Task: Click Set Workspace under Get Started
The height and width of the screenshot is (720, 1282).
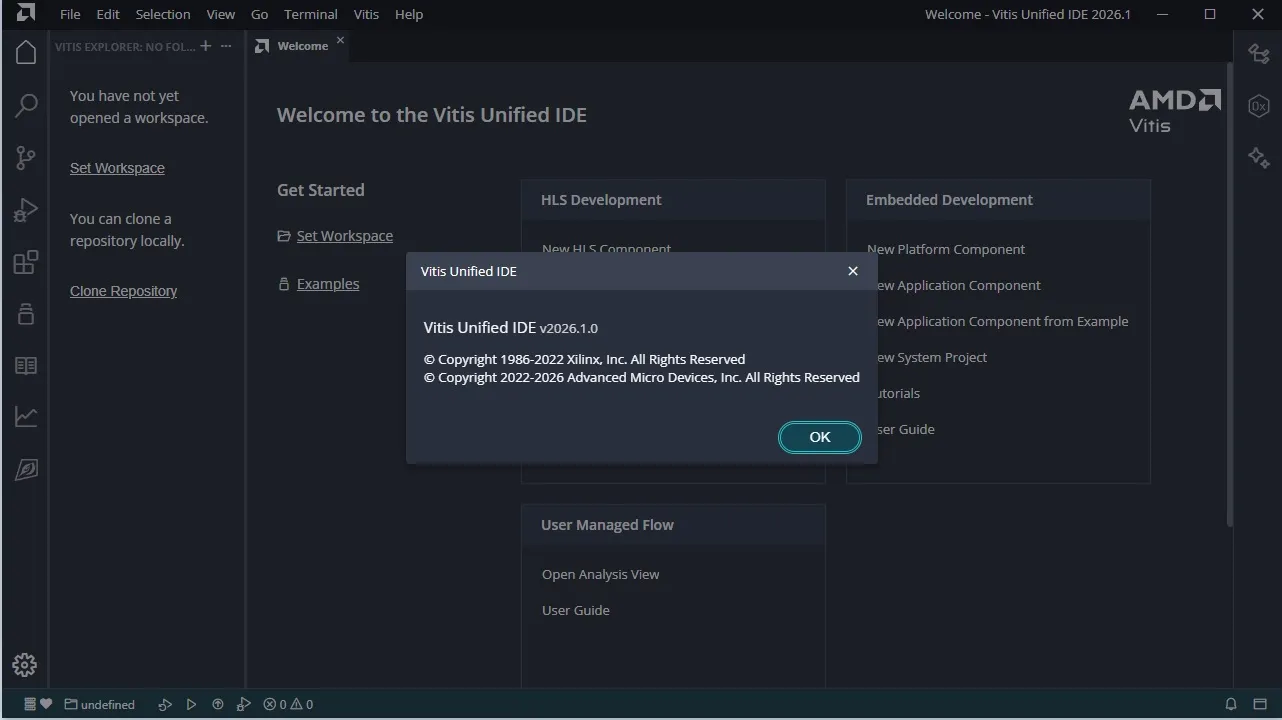Action: point(345,236)
